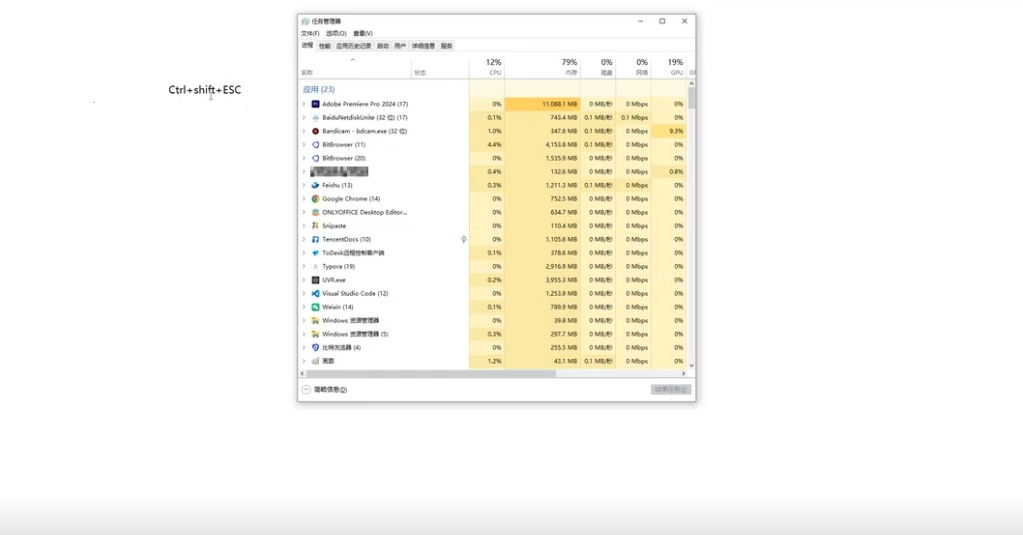Open the 选项(O) menu
Viewport: 1023px width, 535px height.
(x=336, y=33)
